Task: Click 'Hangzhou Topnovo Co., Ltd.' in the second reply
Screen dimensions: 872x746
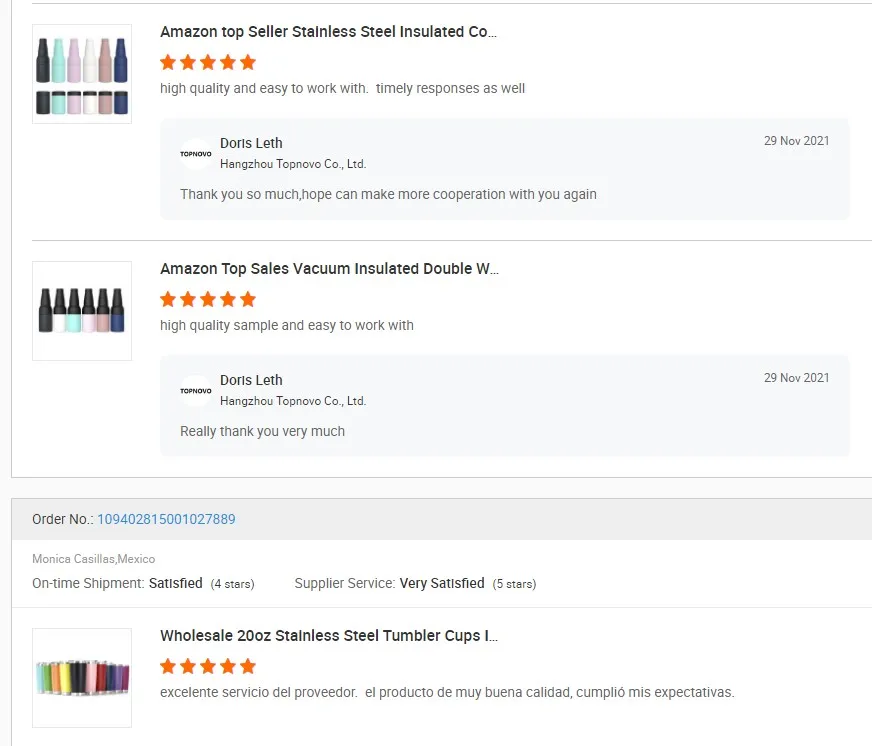Action: point(293,401)
